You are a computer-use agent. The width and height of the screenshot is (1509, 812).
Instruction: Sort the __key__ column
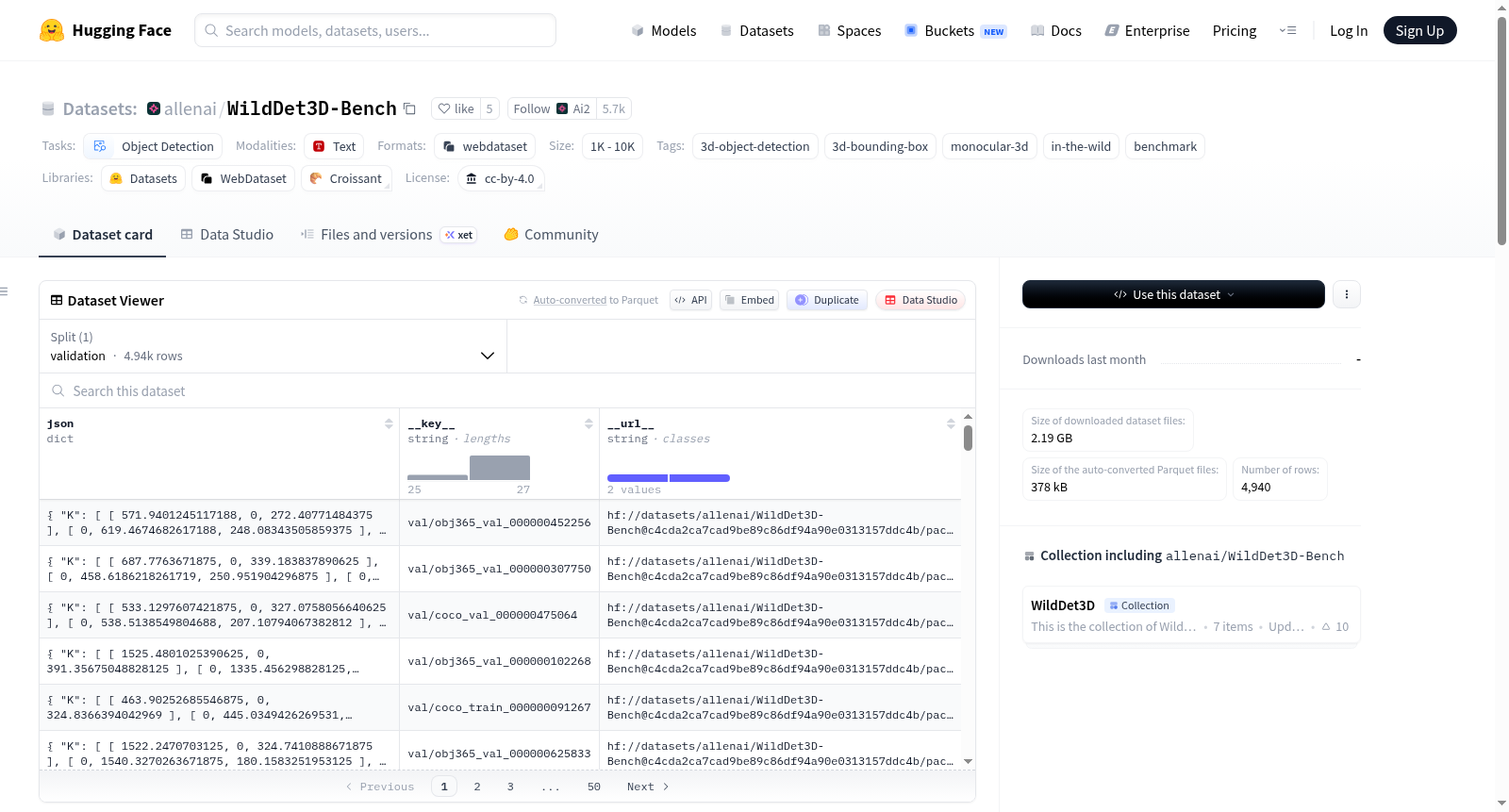[589, 423]
